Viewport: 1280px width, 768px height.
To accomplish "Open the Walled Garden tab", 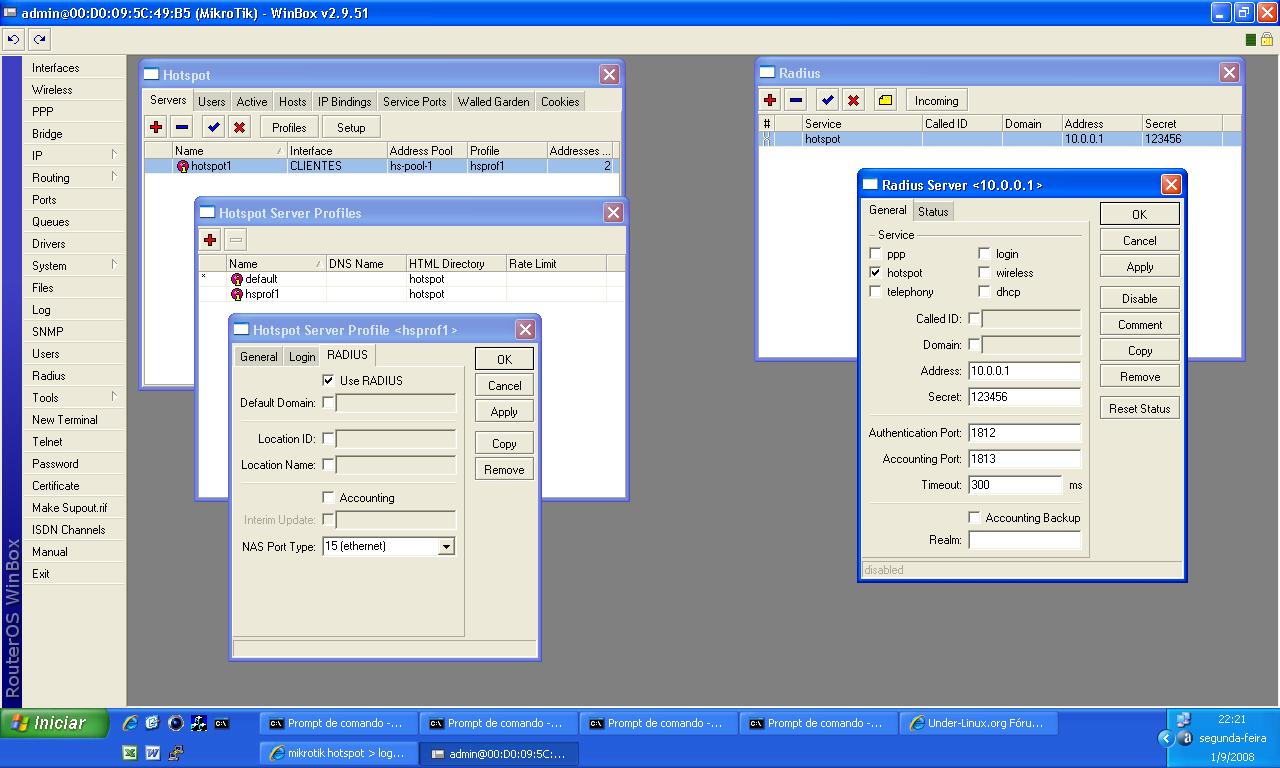I will point(494,102).
